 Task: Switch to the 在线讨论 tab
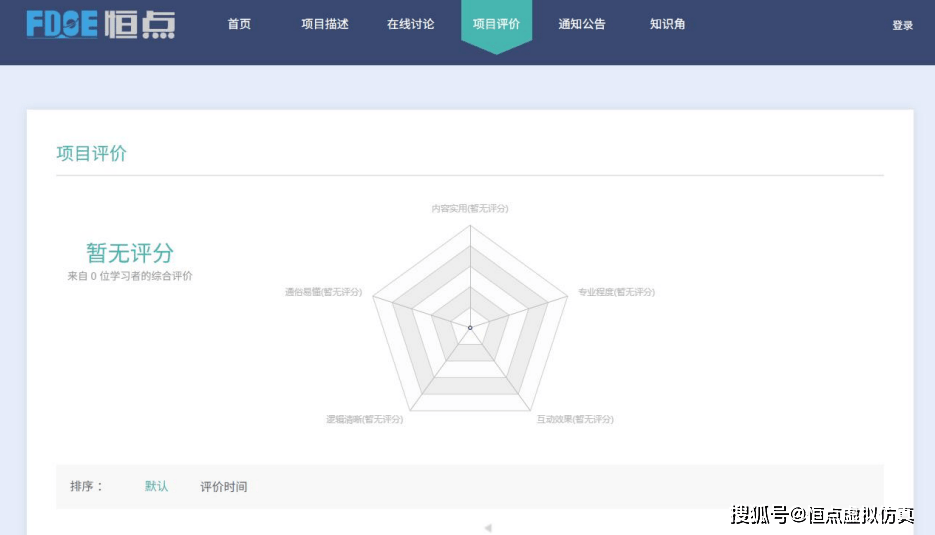click(410, 24)
